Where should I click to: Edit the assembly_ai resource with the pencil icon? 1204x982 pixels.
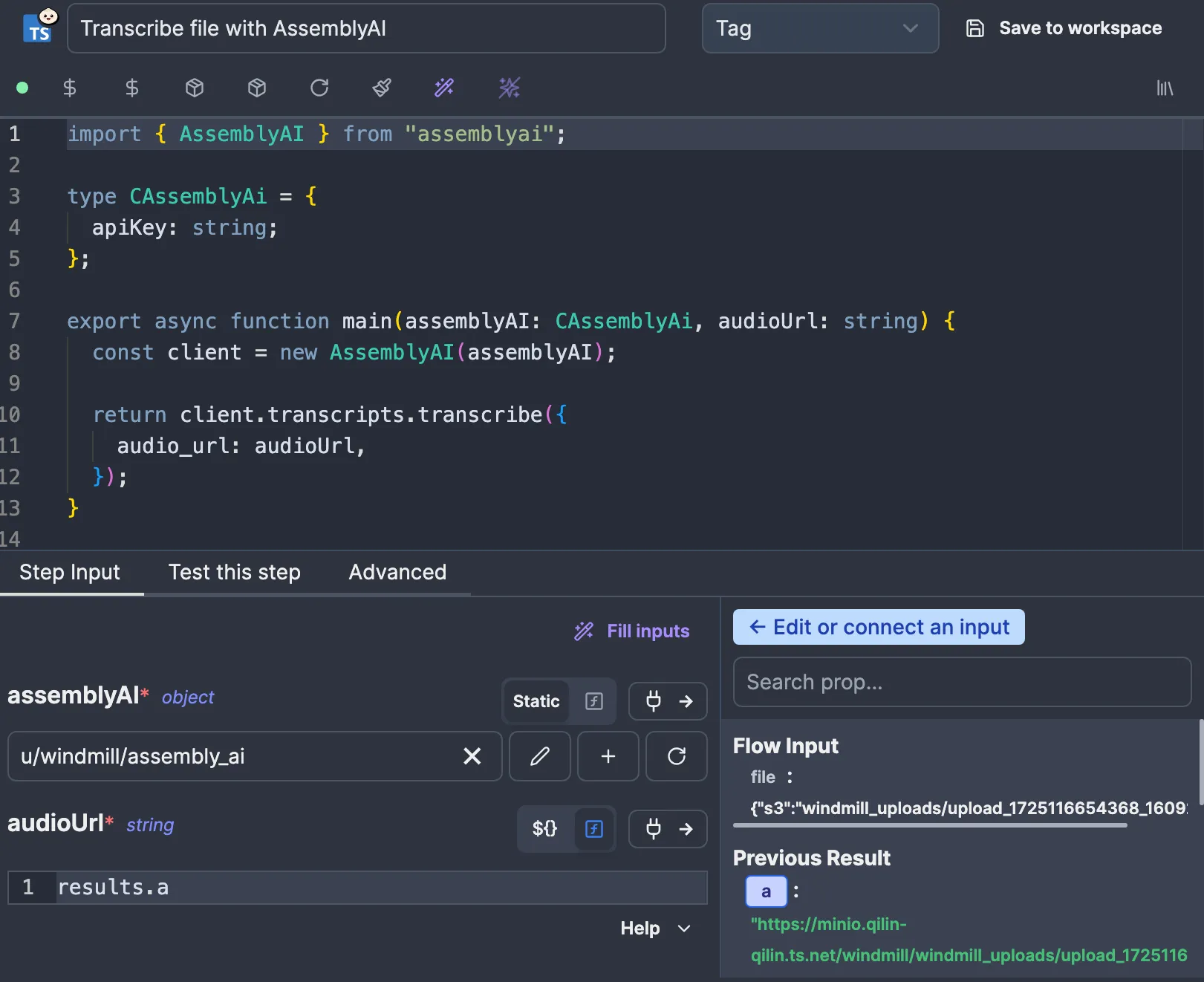coord(539,756)
